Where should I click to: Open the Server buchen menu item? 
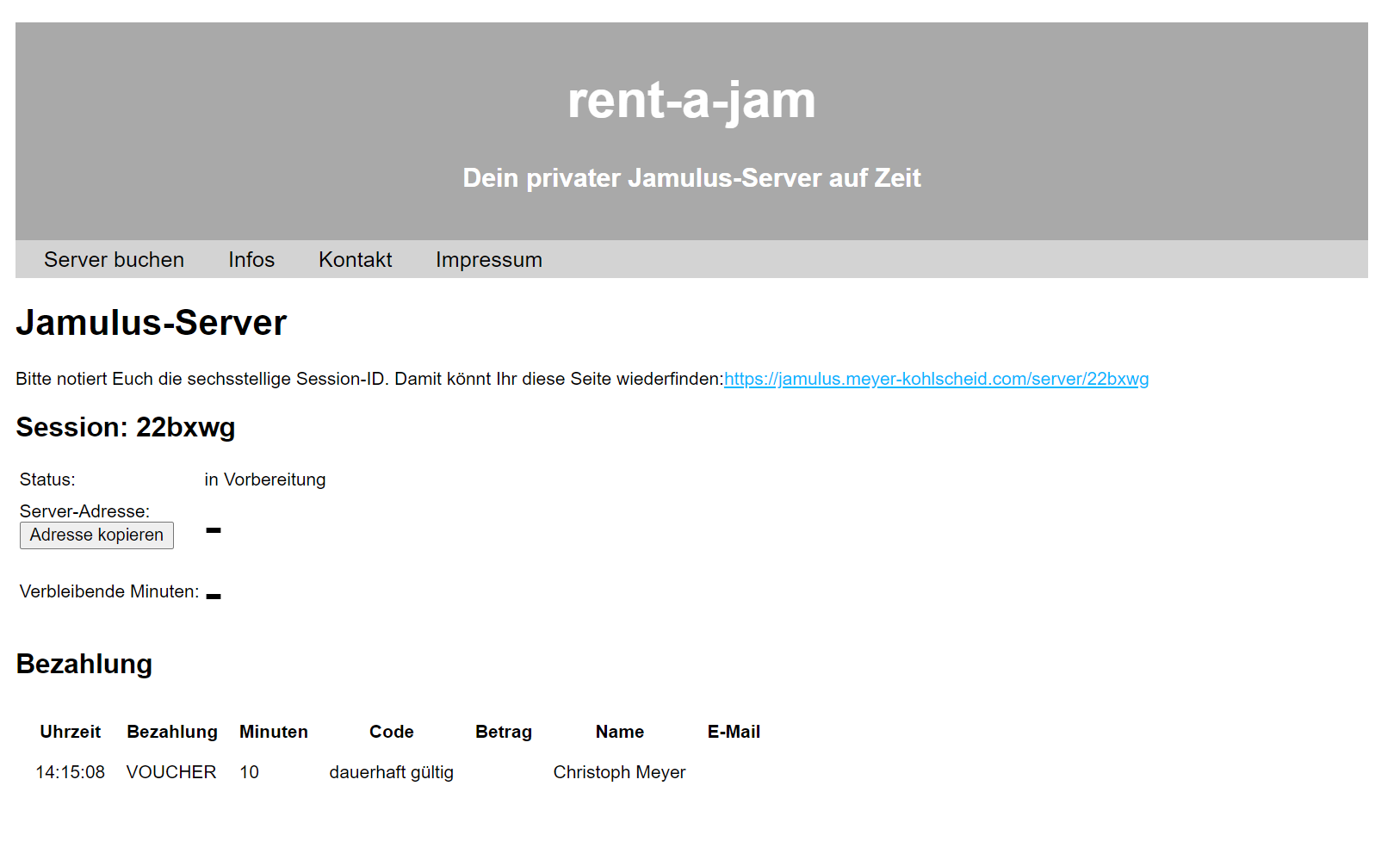click(114, 260)
